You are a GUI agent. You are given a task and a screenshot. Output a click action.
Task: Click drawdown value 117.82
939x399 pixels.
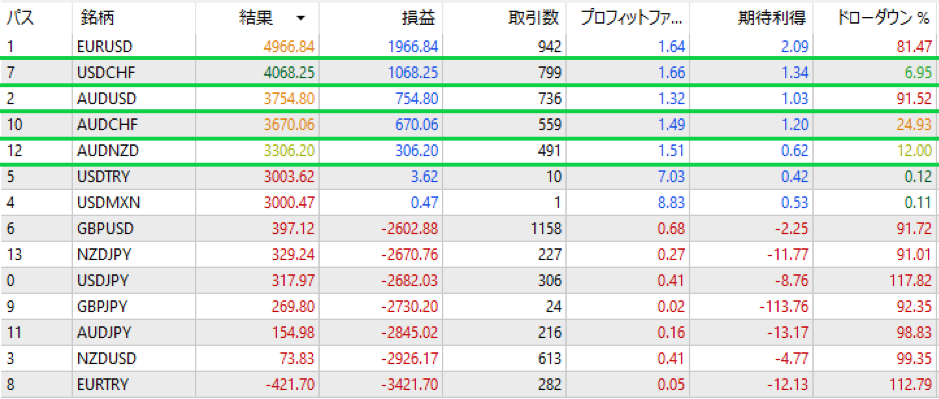point(911,280)
